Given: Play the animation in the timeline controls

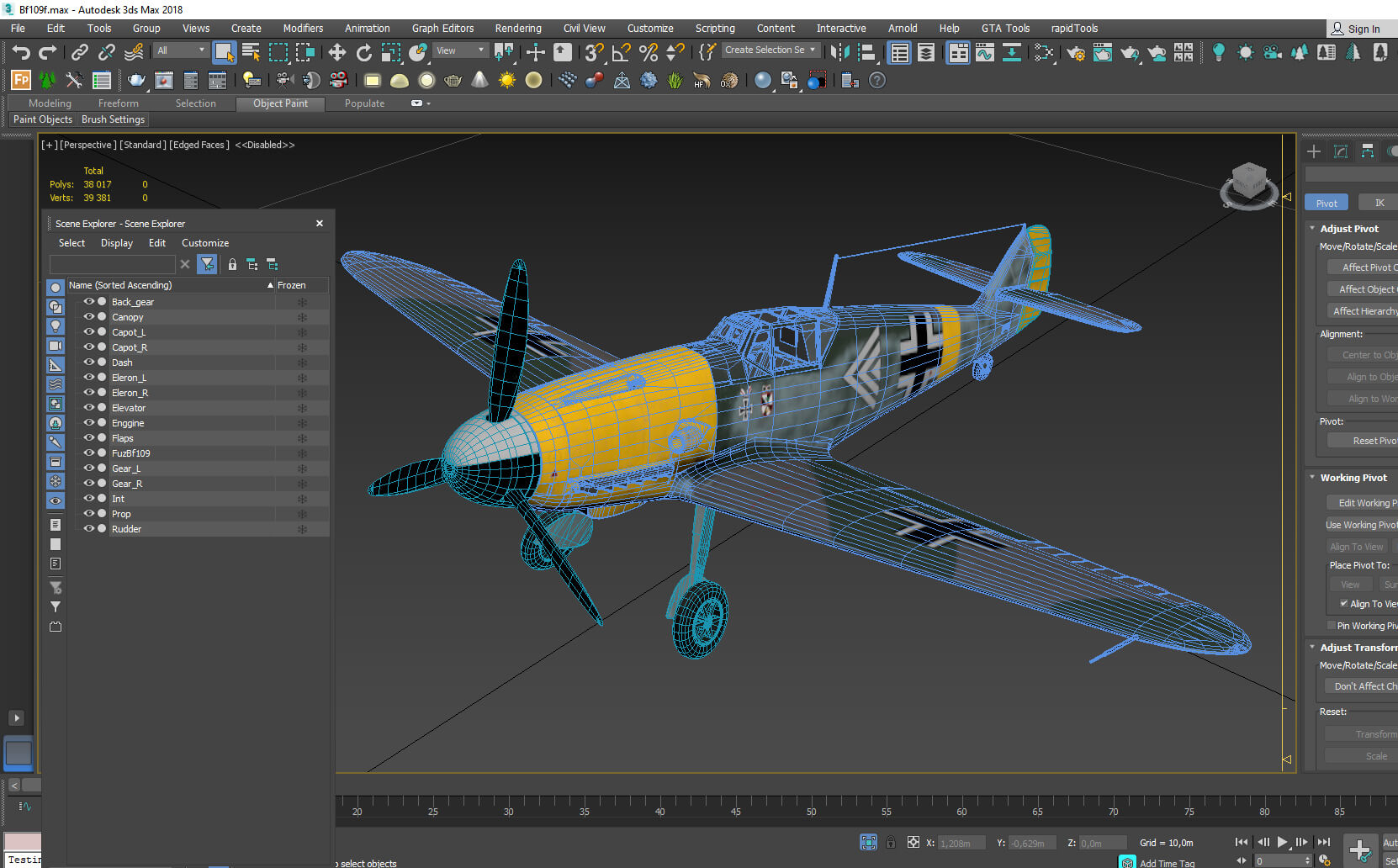Looking at the screenshot, I should coord(1282,842).
